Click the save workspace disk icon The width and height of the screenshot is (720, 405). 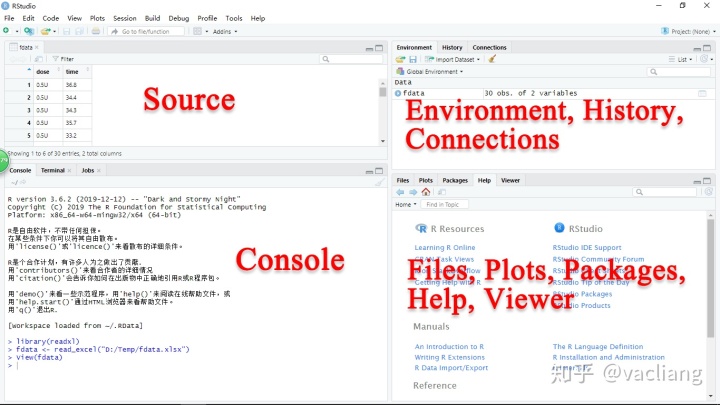(x=413, y=59)
